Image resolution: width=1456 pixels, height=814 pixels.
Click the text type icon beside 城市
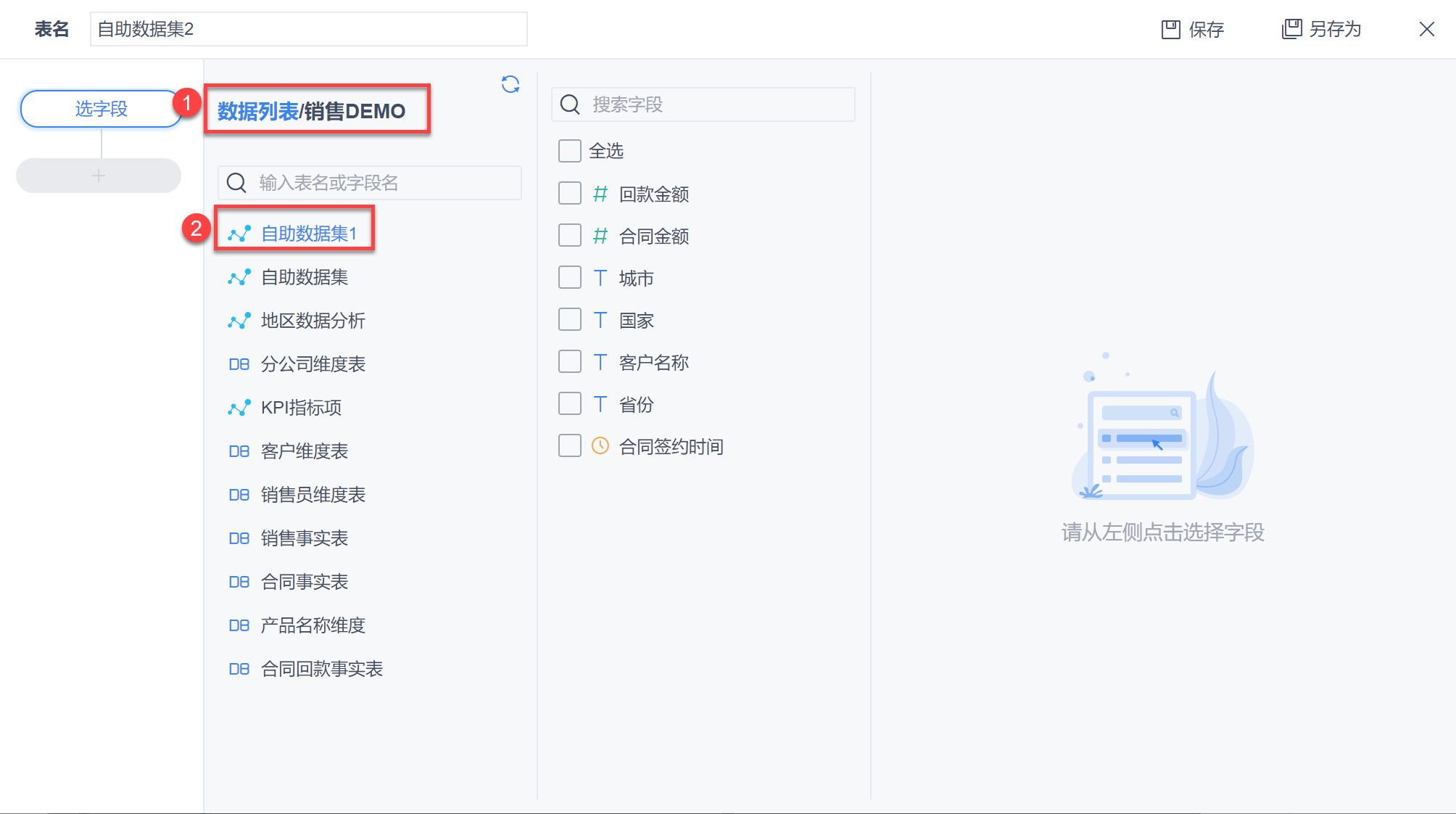600,278
